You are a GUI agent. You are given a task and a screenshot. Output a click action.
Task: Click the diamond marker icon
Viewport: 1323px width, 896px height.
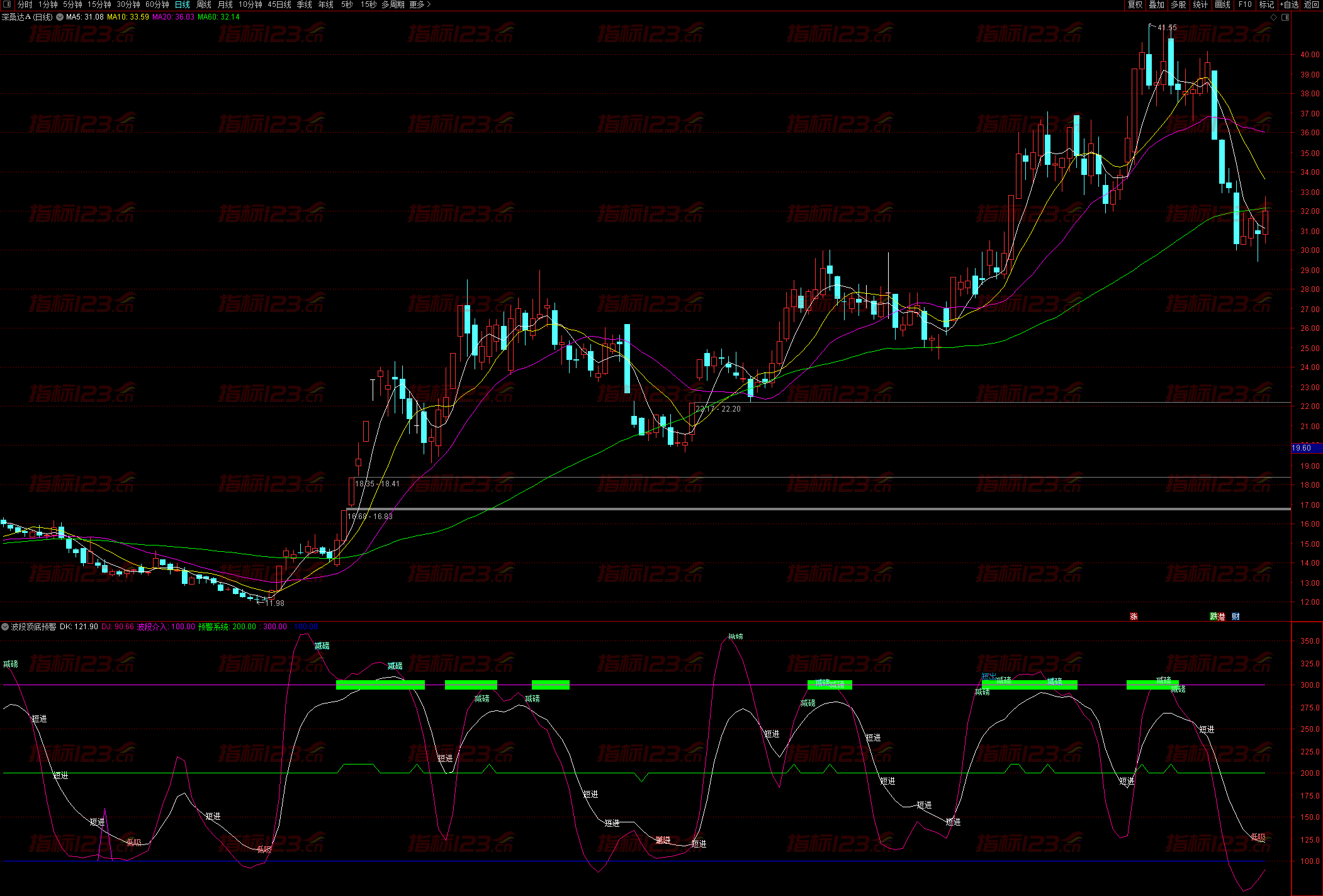tap(1273, 17)
